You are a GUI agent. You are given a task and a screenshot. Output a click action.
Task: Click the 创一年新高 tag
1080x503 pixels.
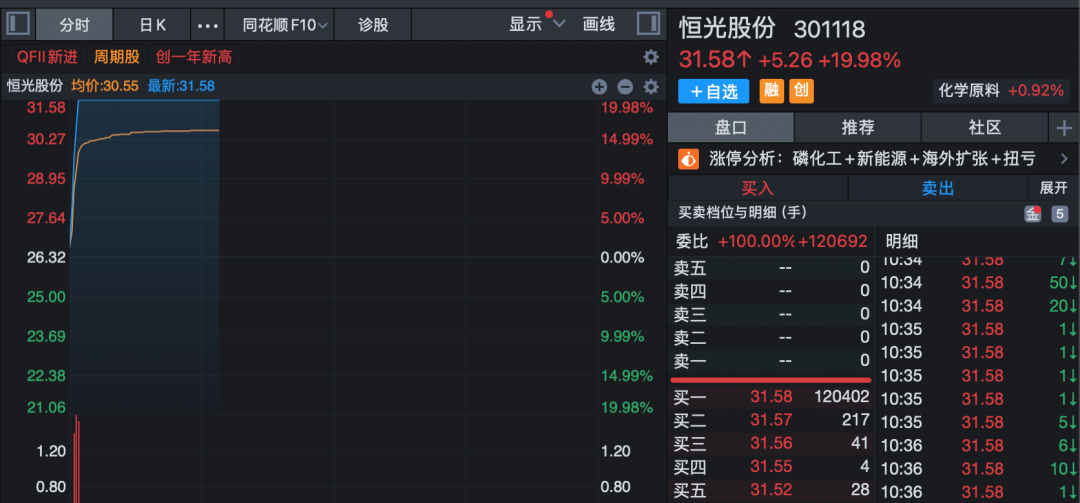[193, 57]
